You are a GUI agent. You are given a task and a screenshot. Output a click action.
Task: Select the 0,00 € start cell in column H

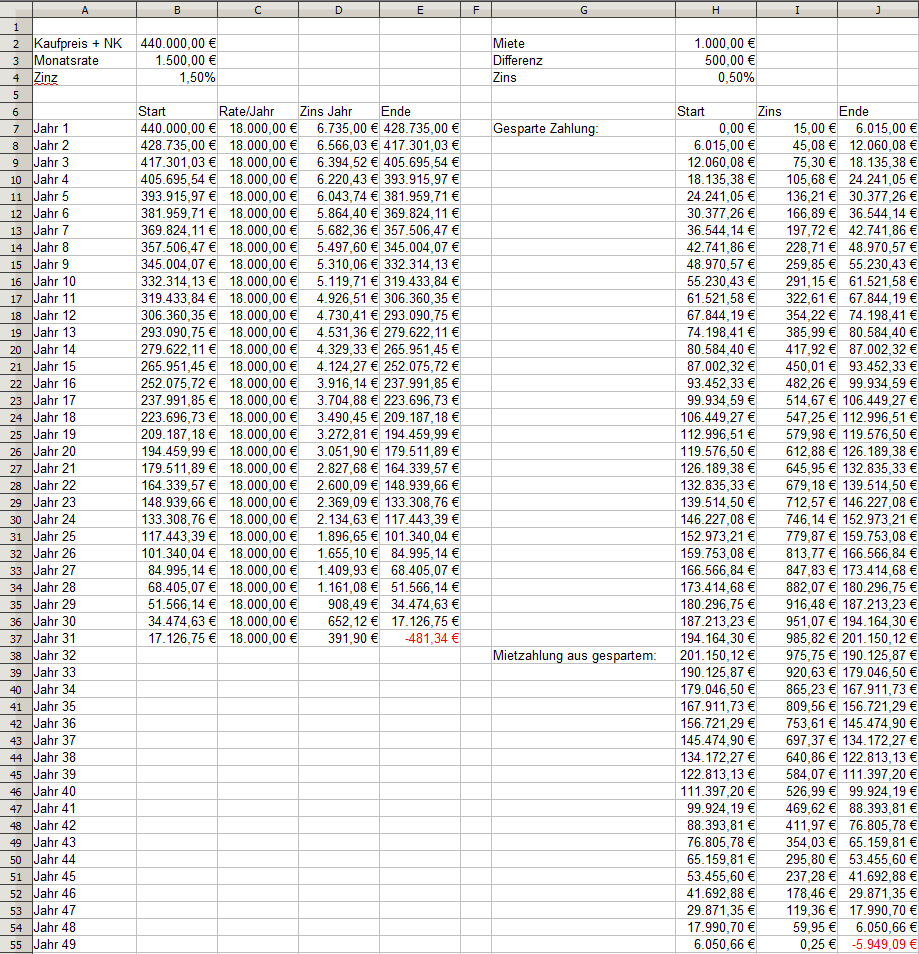tap(716, 129)
